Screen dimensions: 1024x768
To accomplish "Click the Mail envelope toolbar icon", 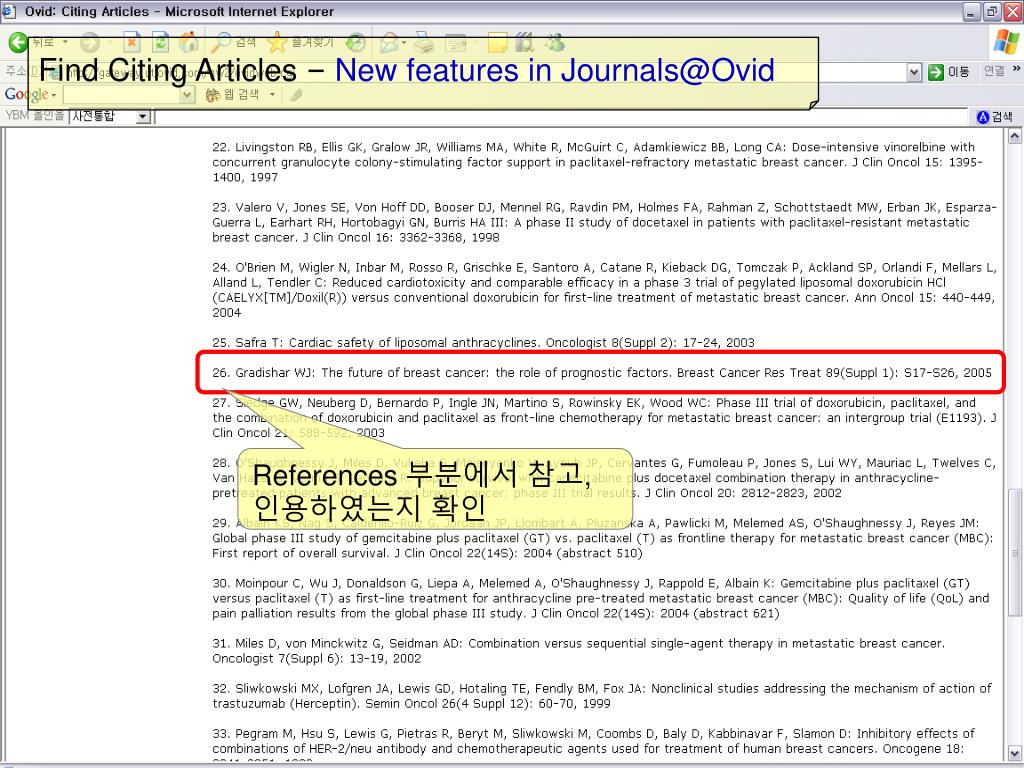I will point(389,43).
